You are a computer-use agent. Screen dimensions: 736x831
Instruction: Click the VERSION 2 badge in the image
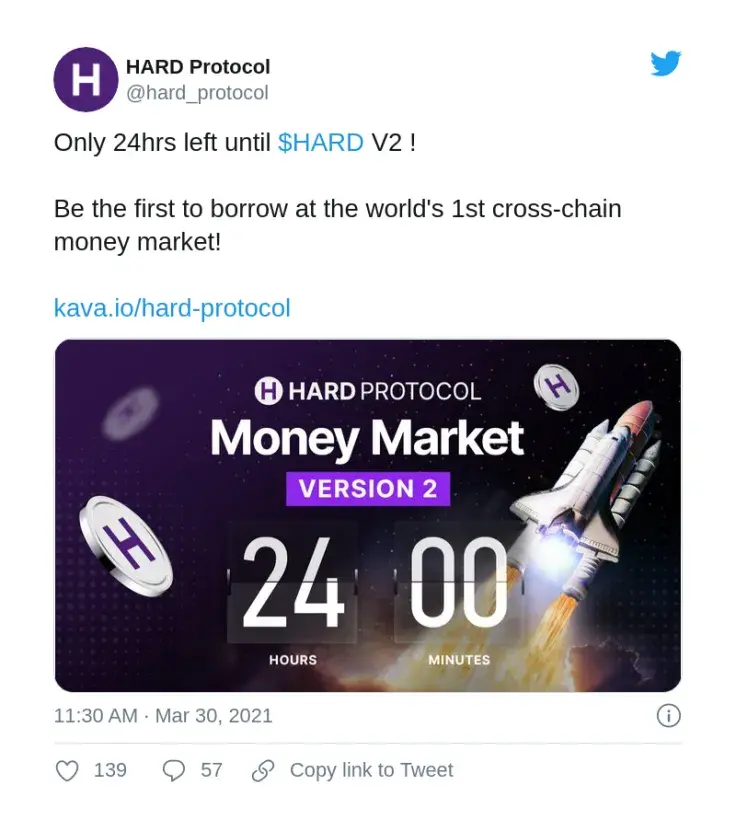[x=368, y=490]
